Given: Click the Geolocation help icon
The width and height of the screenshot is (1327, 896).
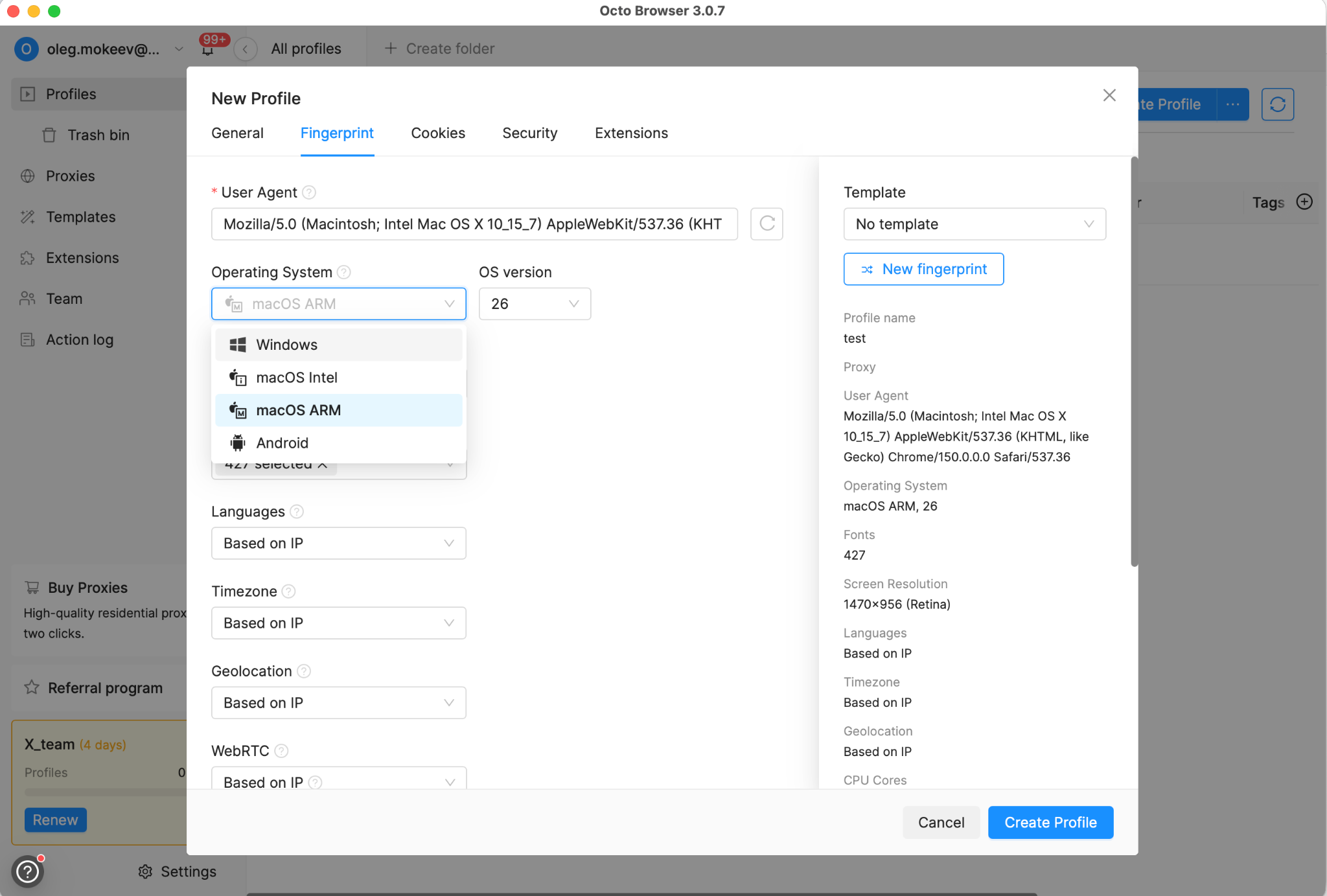Looking at the screenshot, I should (x=304, y=671).
